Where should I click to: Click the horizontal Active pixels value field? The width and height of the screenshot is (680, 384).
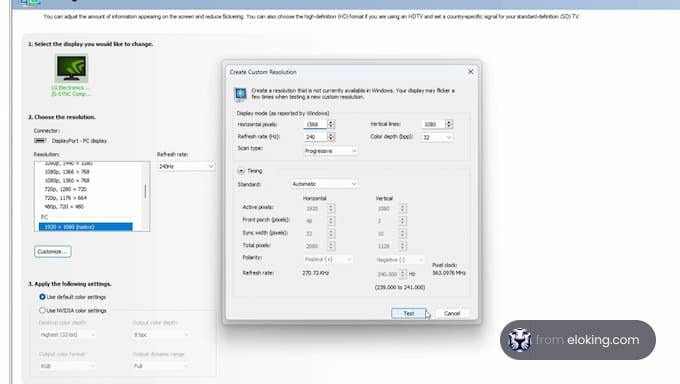pos(314,209)
